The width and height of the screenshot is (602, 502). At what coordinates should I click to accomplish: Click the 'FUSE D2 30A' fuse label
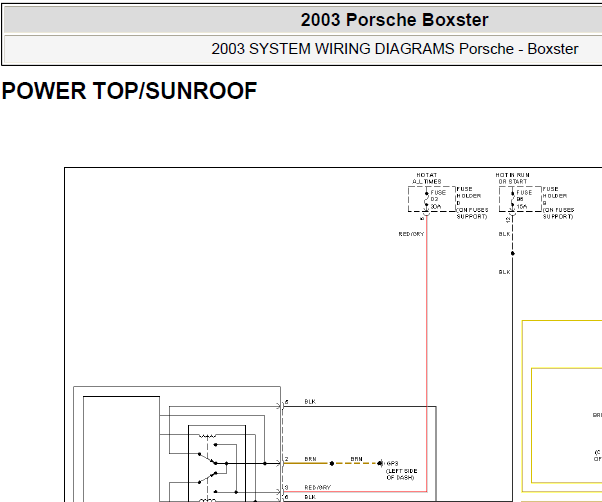tap(438, 199)
